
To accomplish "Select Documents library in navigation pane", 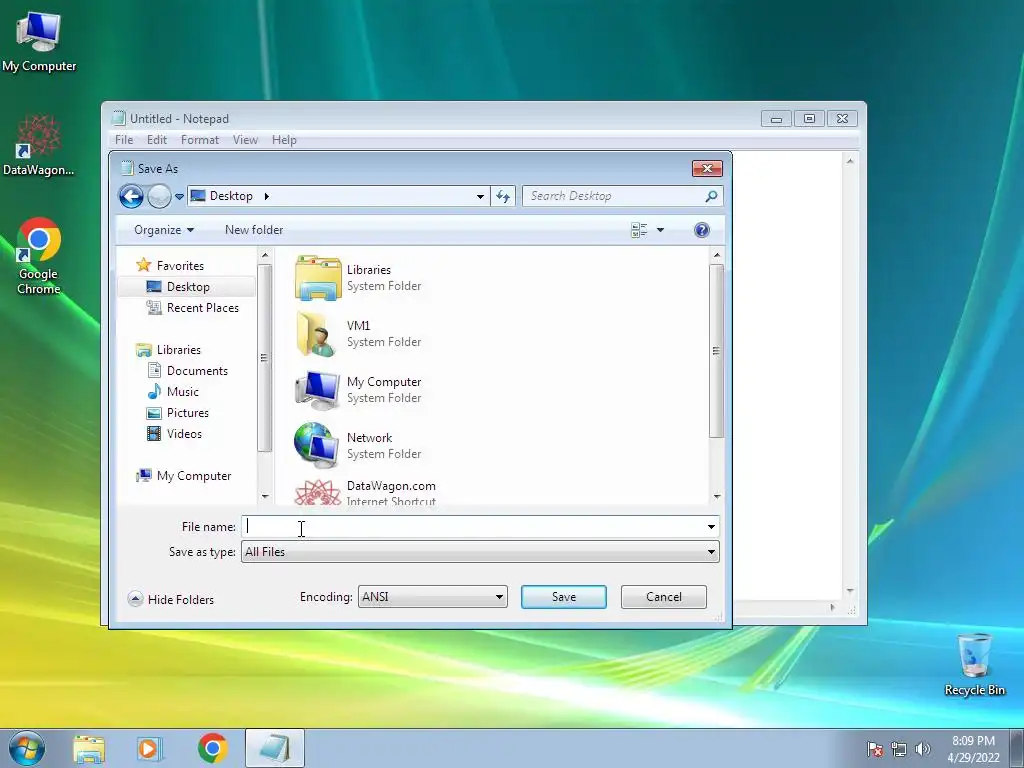I will pyautogui.click(x=197, y=371).
